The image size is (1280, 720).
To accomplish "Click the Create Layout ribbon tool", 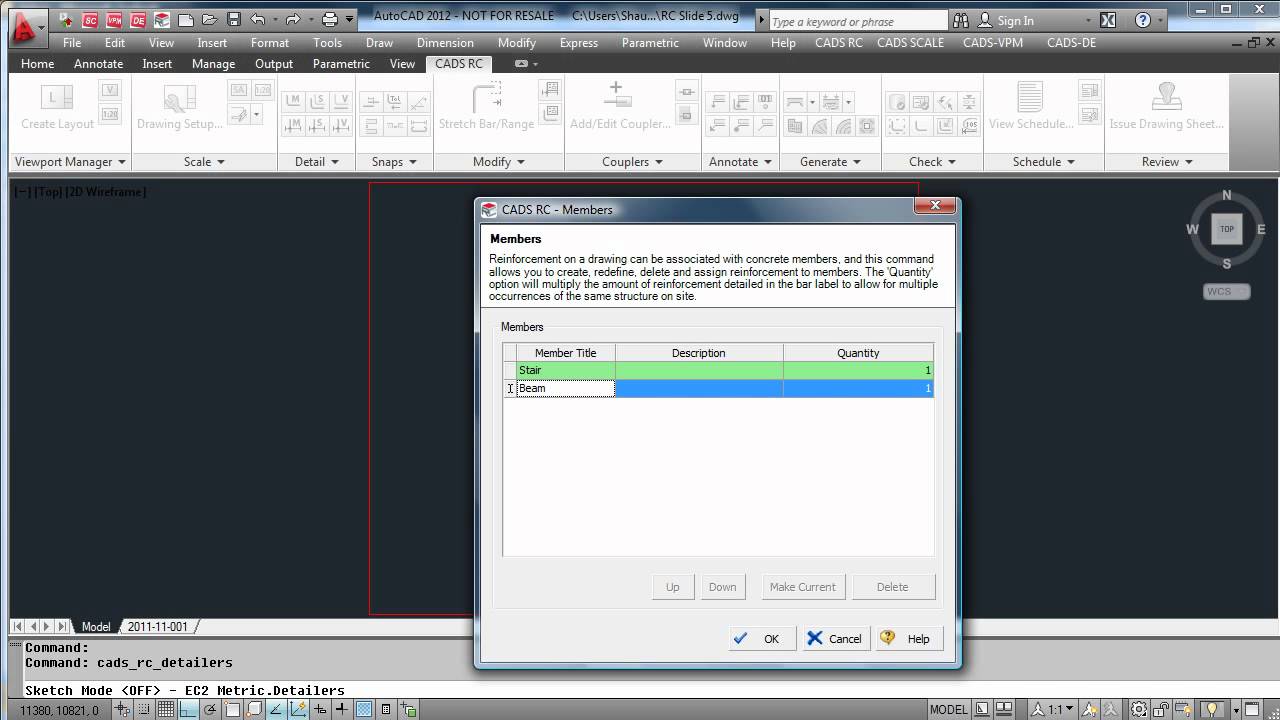I will tap(57, 107).
